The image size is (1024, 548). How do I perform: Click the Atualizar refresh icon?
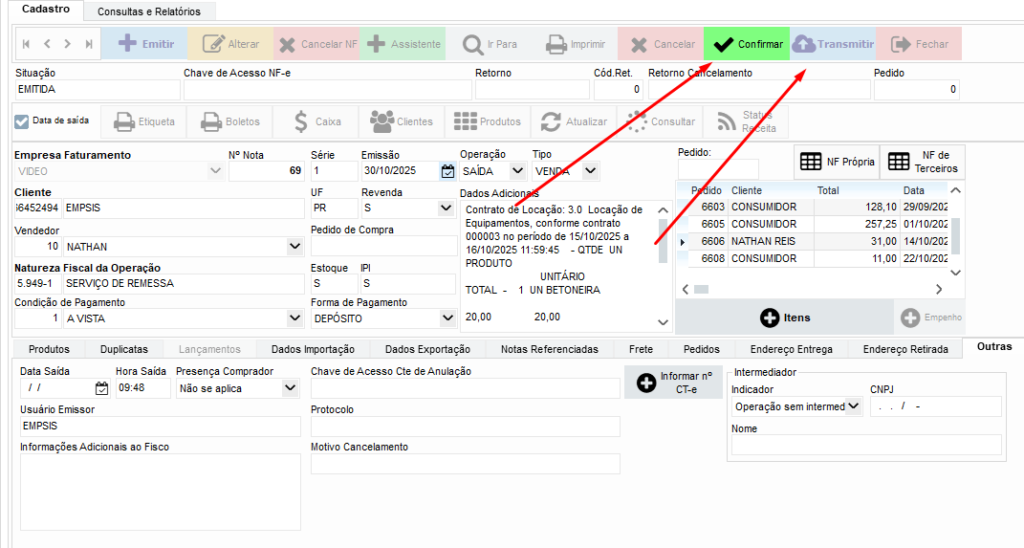[x=574, y=122]
